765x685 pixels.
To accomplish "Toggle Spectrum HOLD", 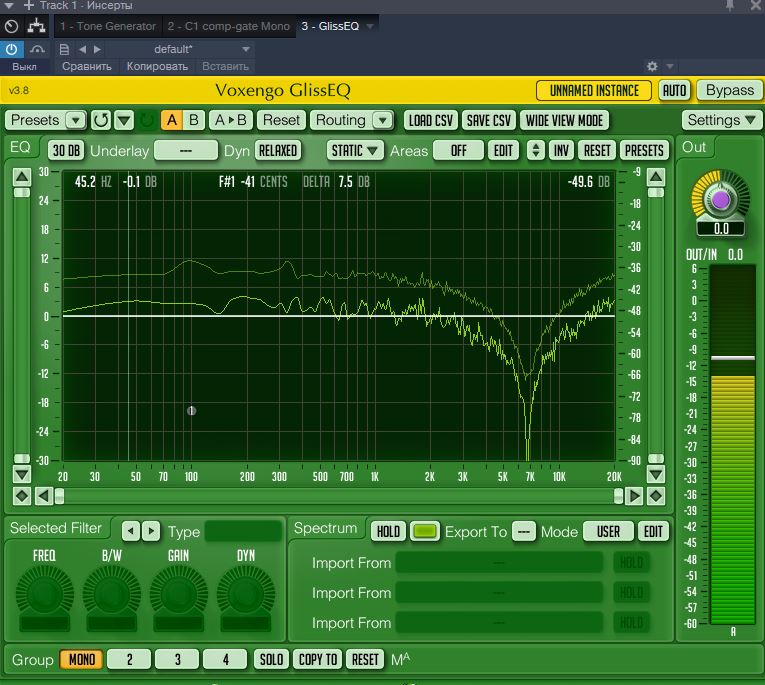I will coord(388,531).
